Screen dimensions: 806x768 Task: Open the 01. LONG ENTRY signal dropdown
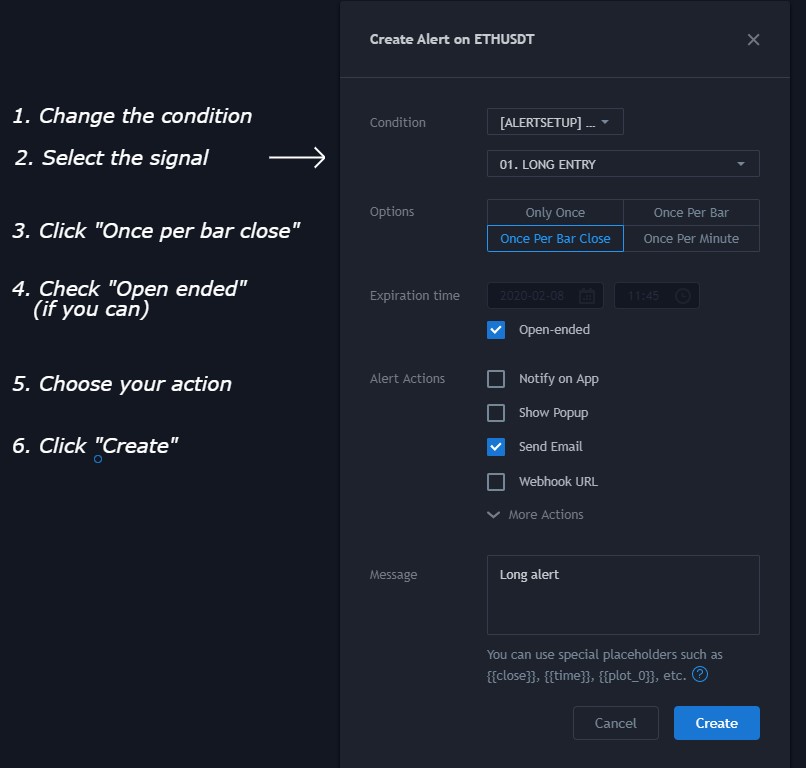623,164
